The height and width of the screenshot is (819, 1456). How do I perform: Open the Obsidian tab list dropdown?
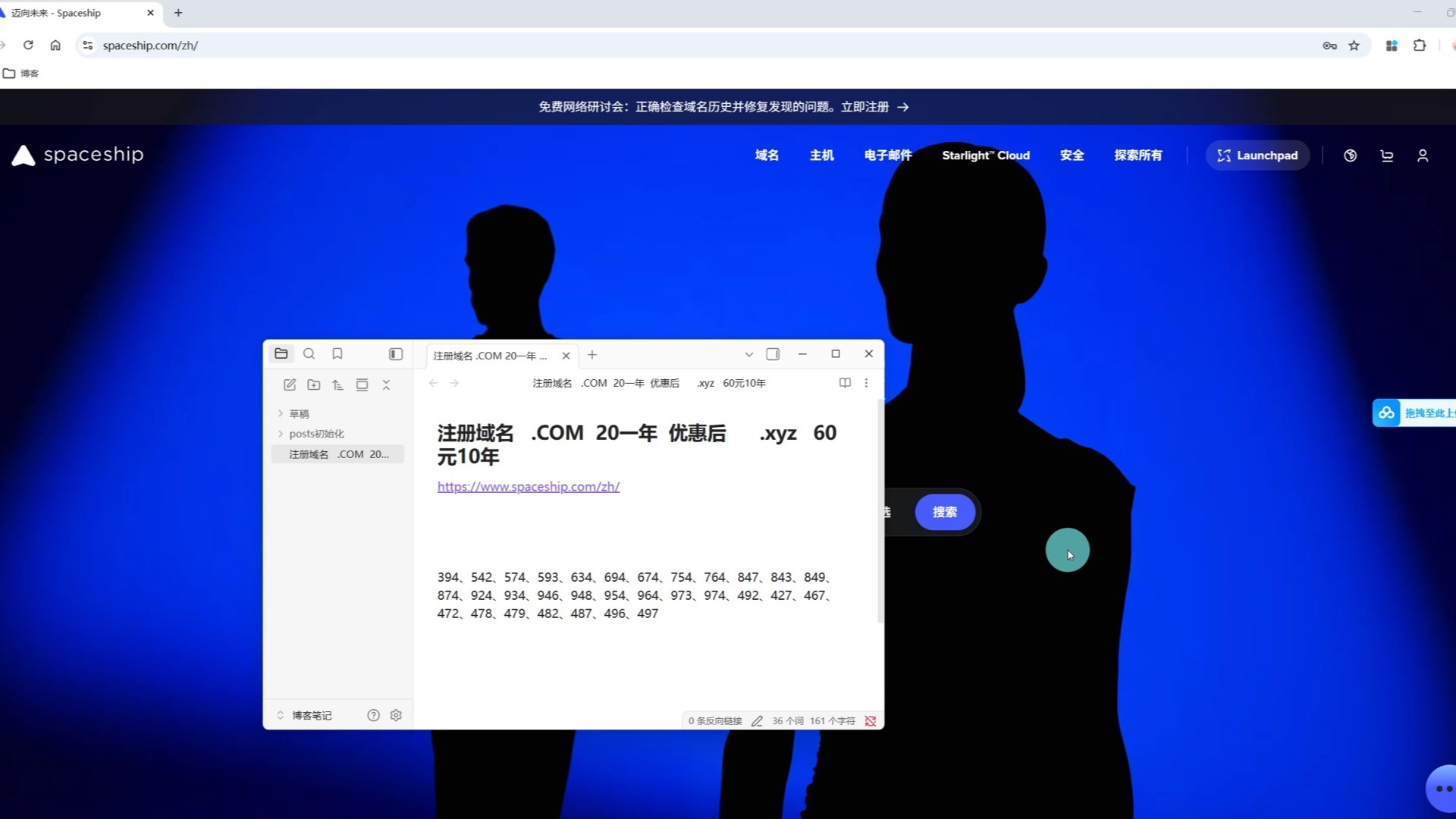tap(749, 354)
